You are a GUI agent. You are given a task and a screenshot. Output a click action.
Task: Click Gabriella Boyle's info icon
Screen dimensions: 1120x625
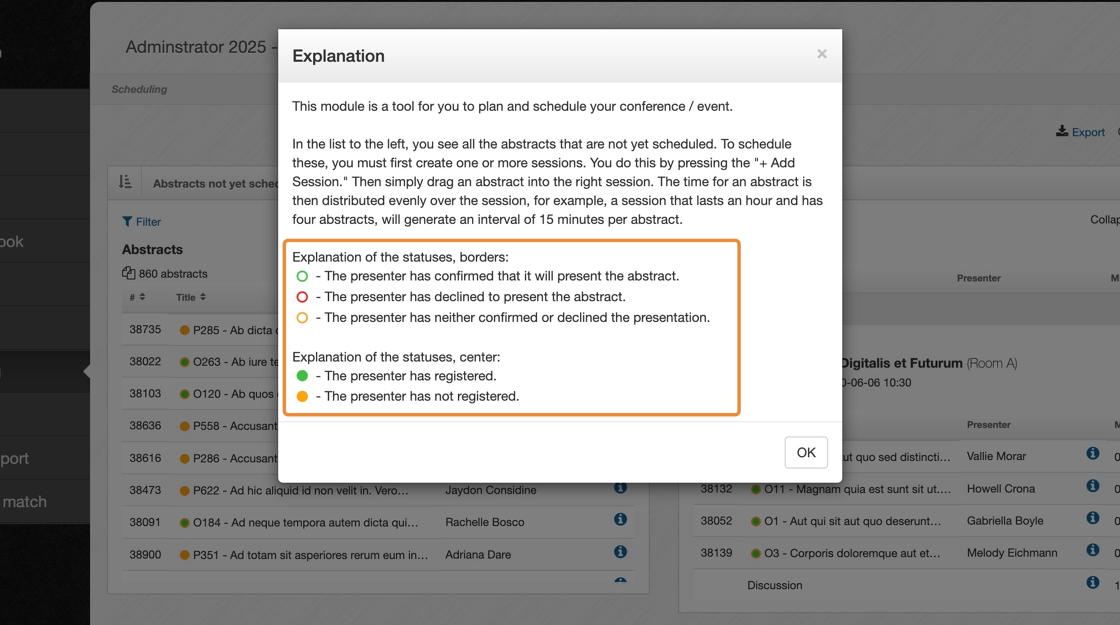pos(1093,519)
